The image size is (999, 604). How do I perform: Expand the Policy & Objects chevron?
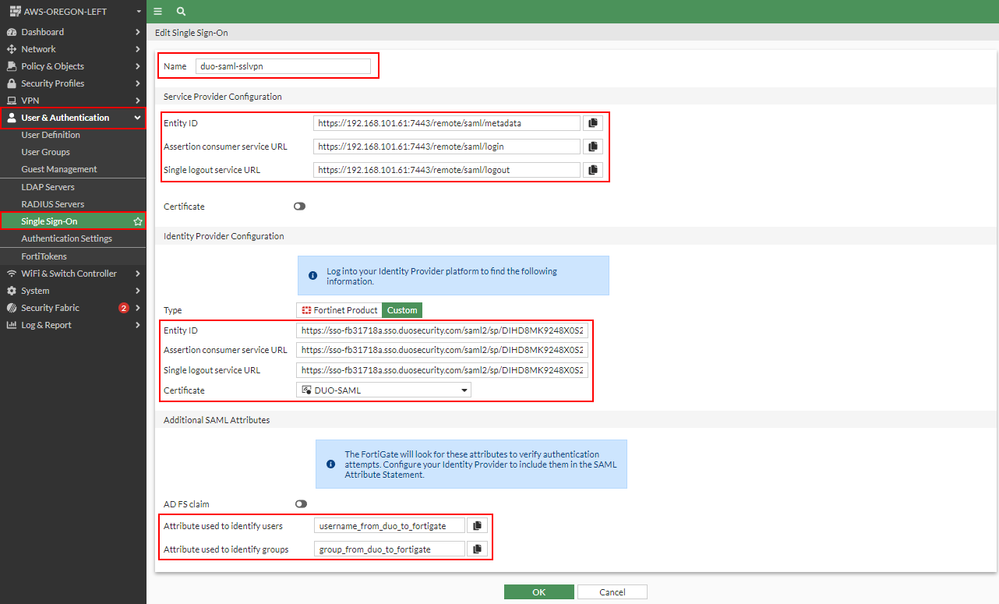(x=138, y=66)
